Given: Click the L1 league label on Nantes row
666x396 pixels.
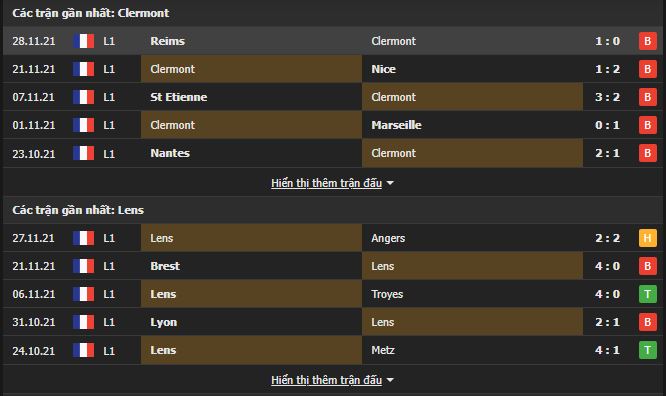Looking at the screenshot, I should [x=109, y=153].
